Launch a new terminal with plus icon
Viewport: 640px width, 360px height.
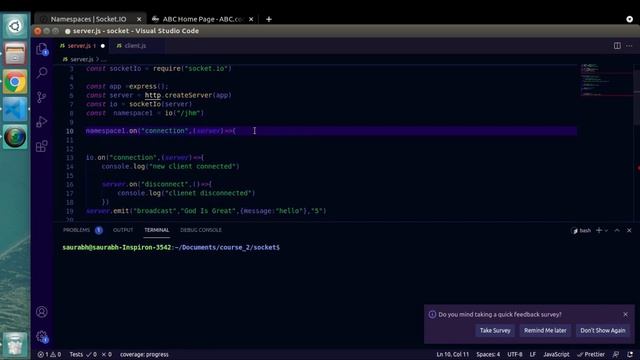coord(599,231)
